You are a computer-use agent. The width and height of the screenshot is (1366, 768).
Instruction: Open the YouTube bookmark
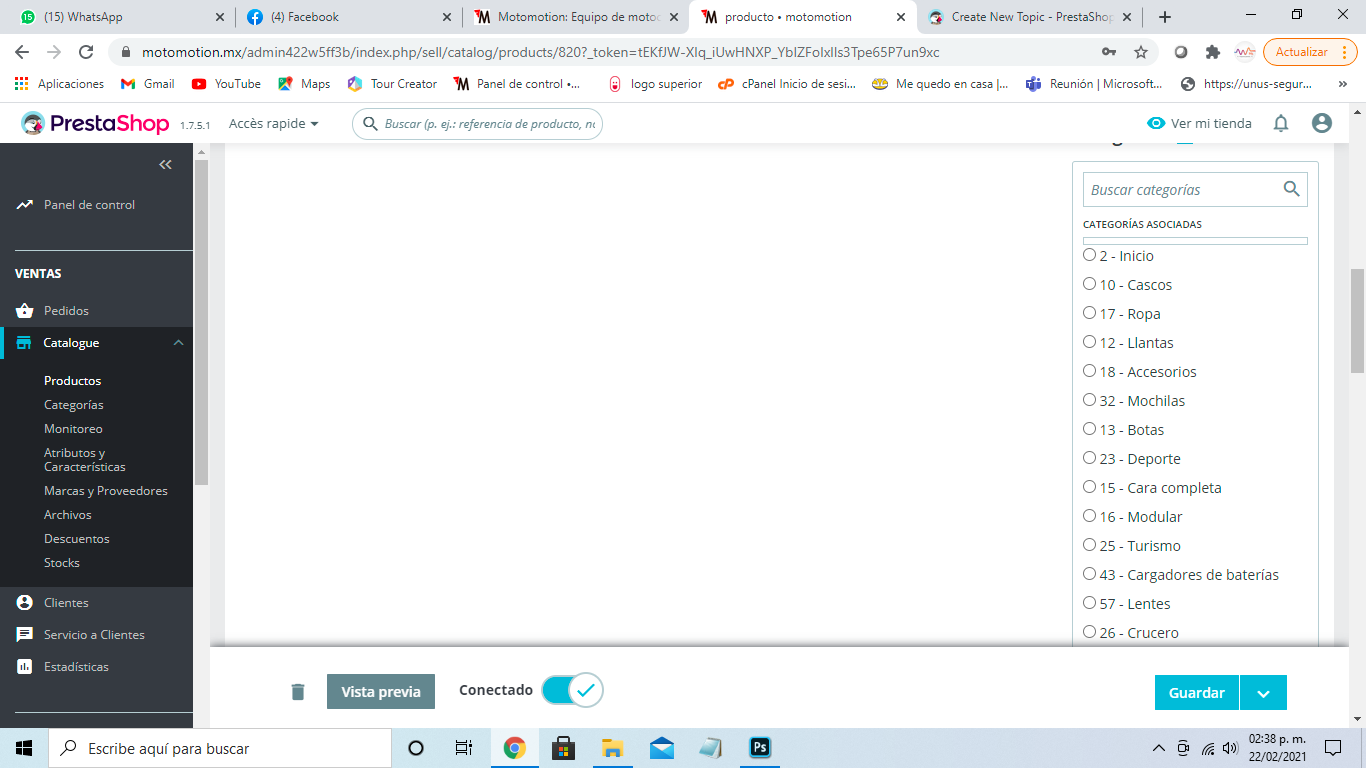pyautogui.click(x=226, y=84)
